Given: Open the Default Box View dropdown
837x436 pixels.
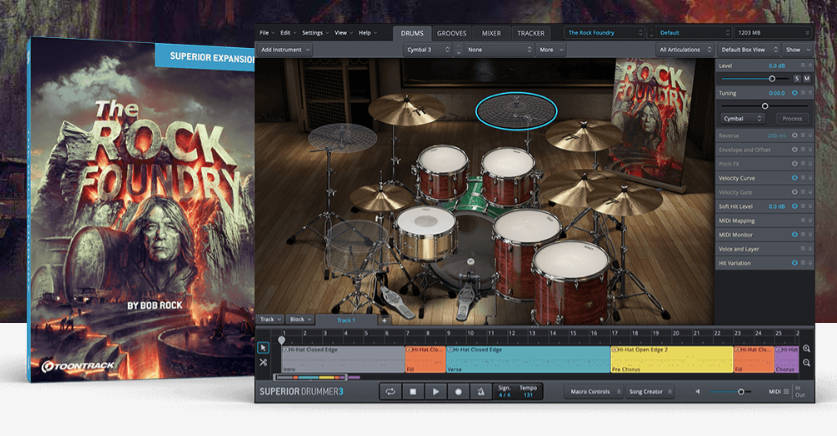Looking at the screenshot, I should click(x=749, y=50).
